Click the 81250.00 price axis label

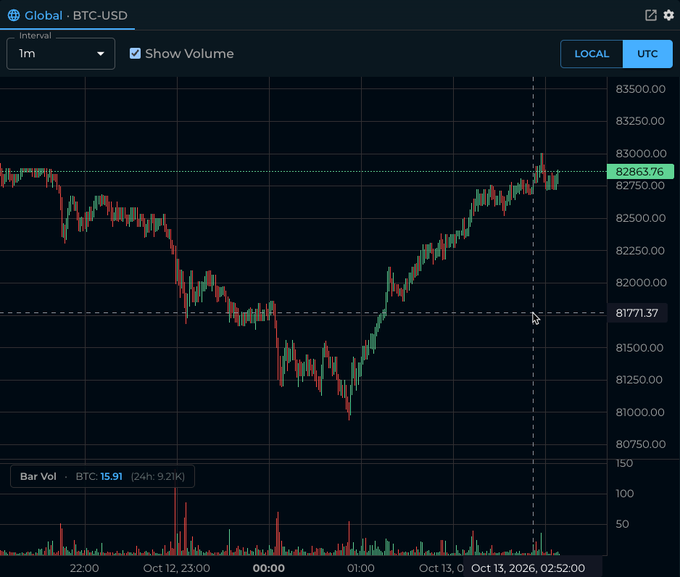pos(639,380)
